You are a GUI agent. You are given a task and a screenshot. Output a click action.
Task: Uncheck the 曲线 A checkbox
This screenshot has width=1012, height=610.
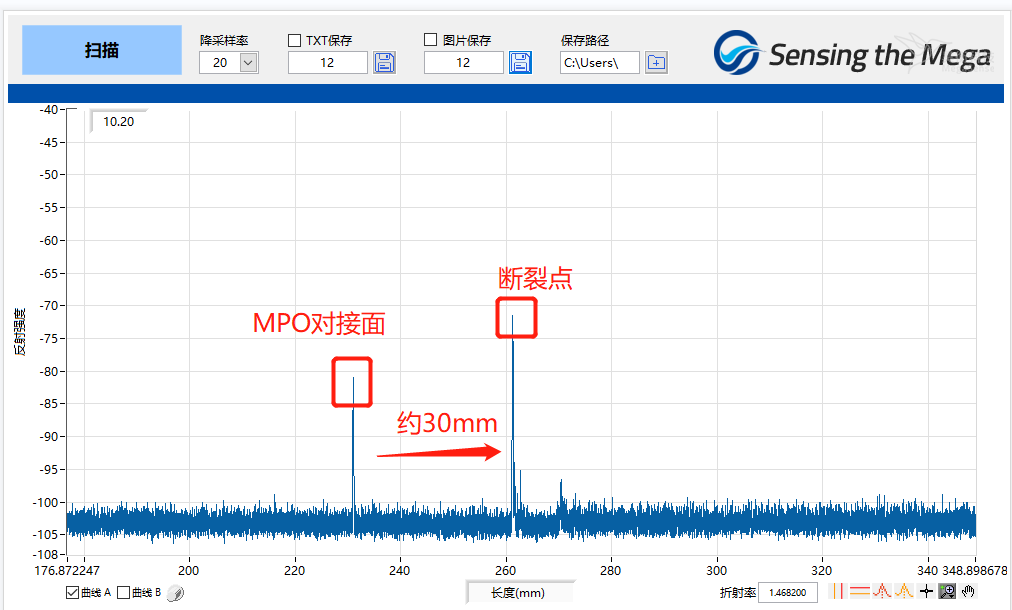[72, 593]
